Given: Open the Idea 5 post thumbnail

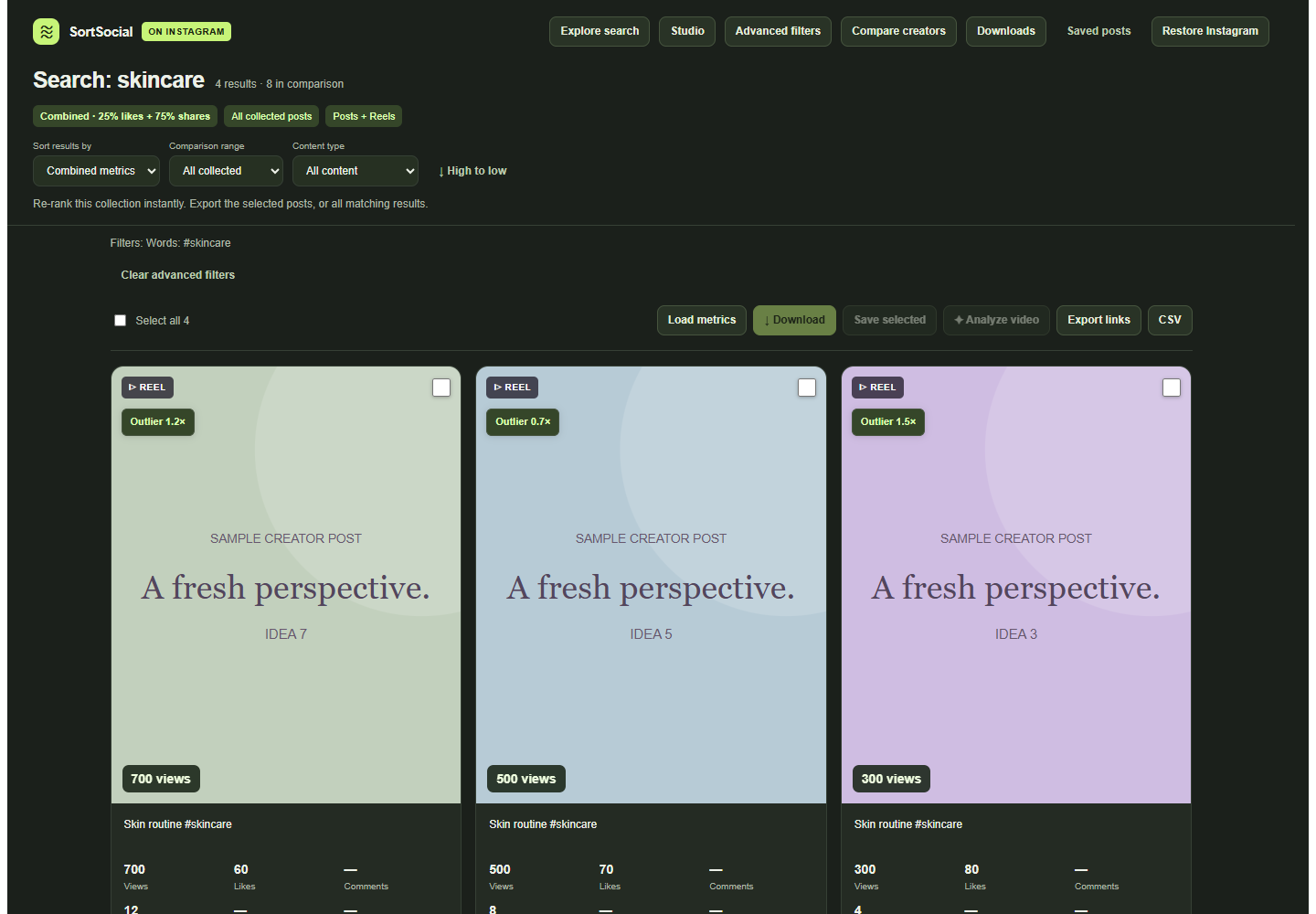Looking at the screenshot, I should pyautogui.click(x=651, y=585).
